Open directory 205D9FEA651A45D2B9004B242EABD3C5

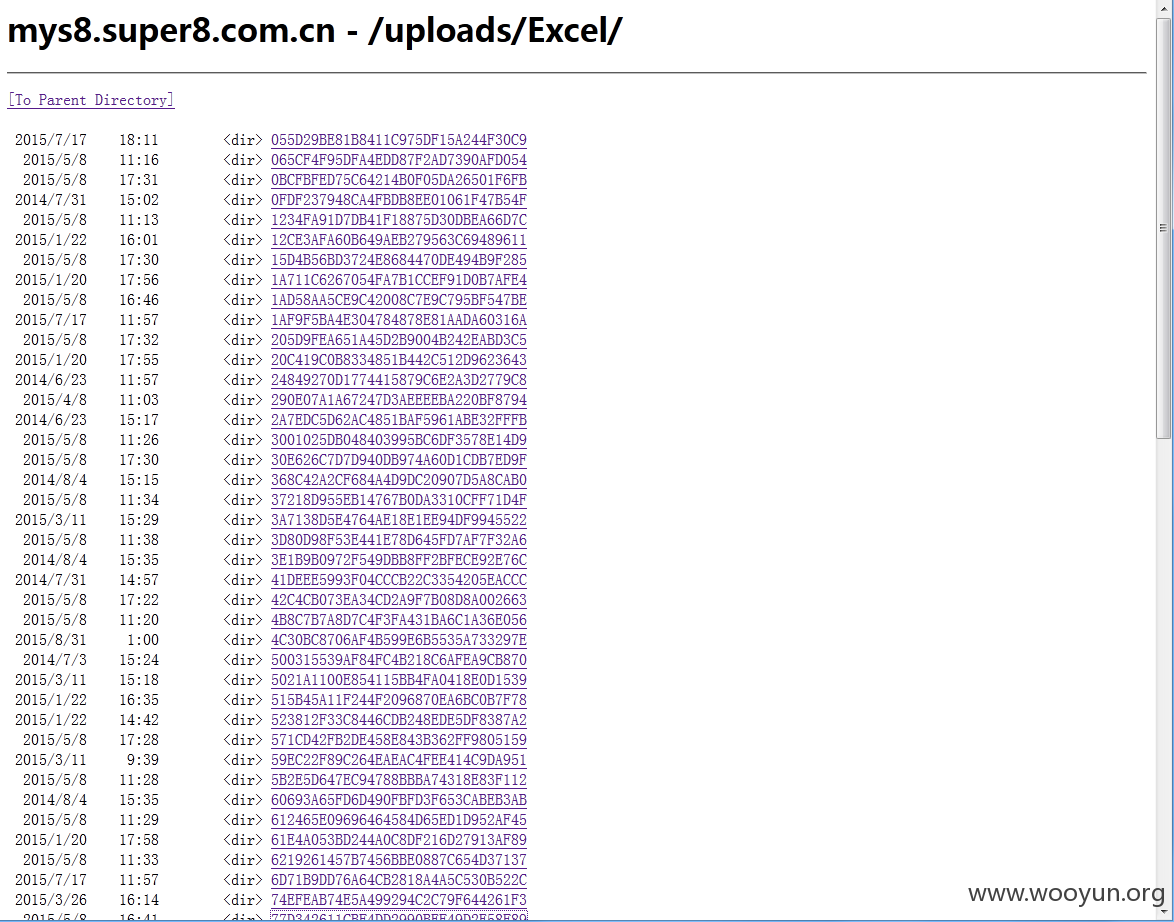[x=398, y=340]
